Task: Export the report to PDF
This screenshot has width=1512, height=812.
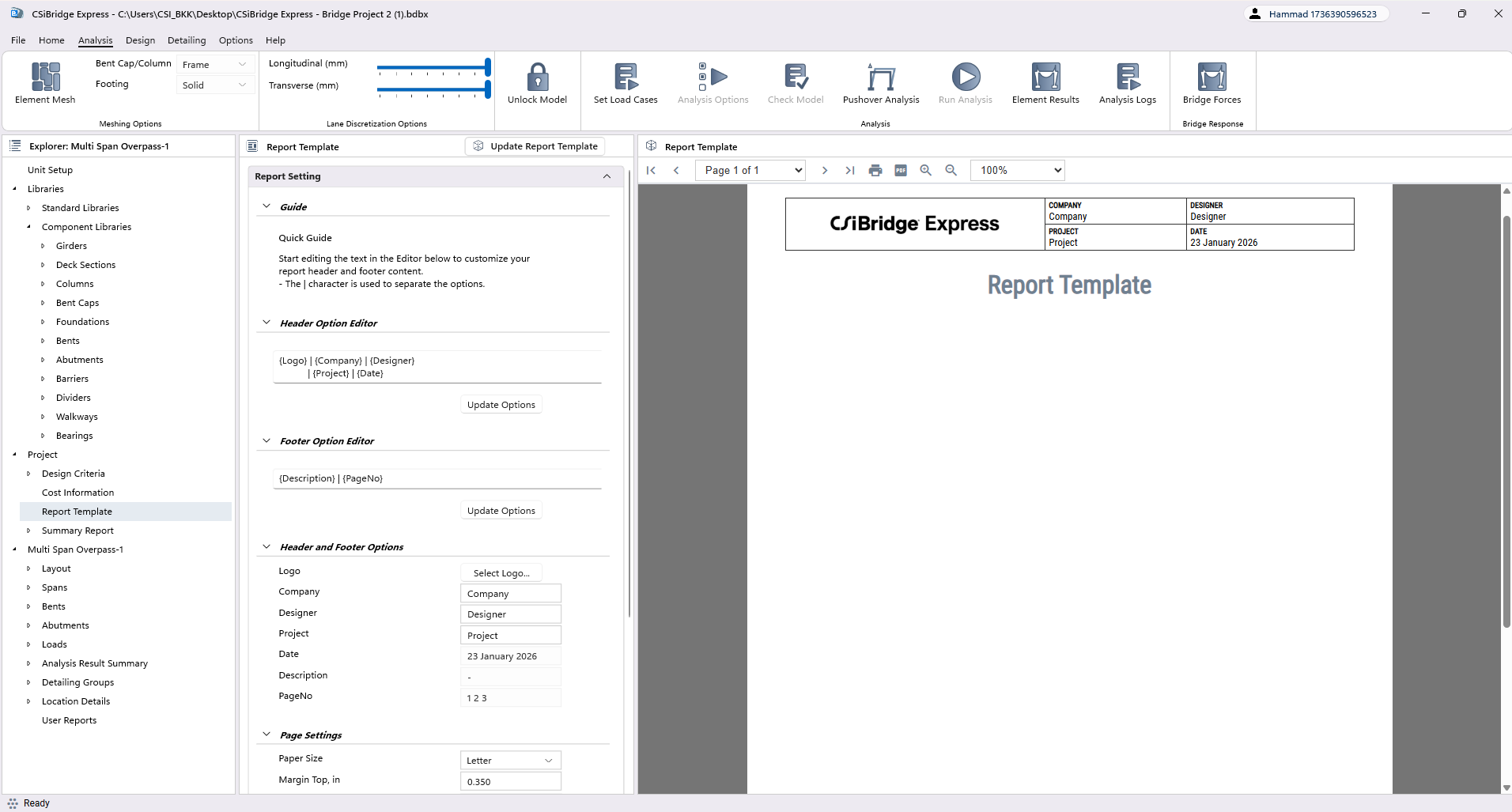Action: coord(900,170)
